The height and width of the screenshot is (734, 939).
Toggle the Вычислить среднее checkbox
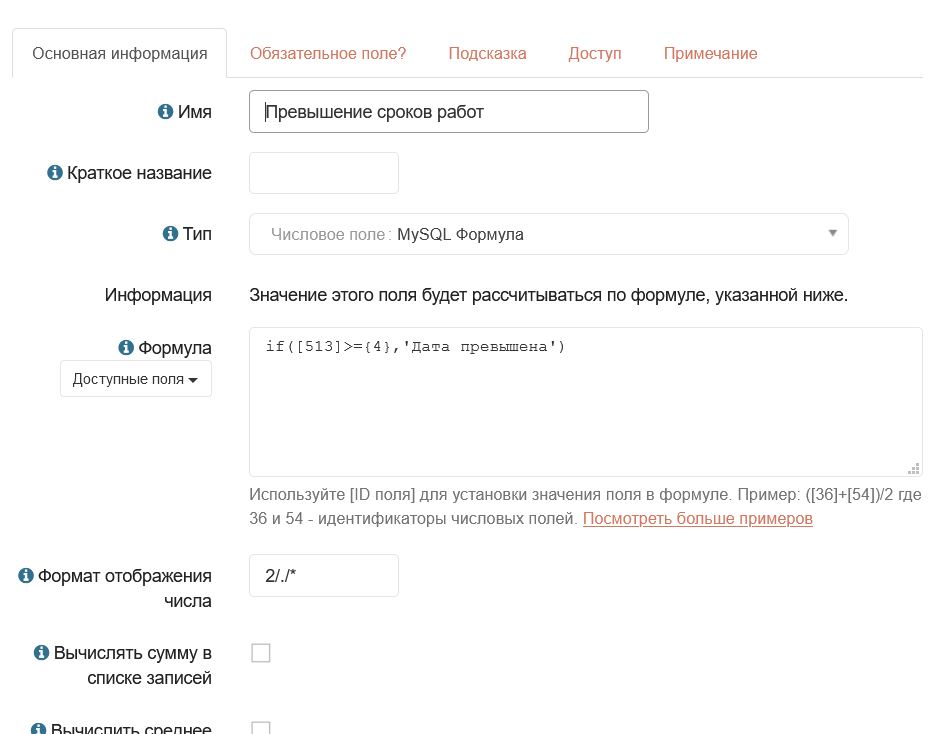[x=261, y=727]
